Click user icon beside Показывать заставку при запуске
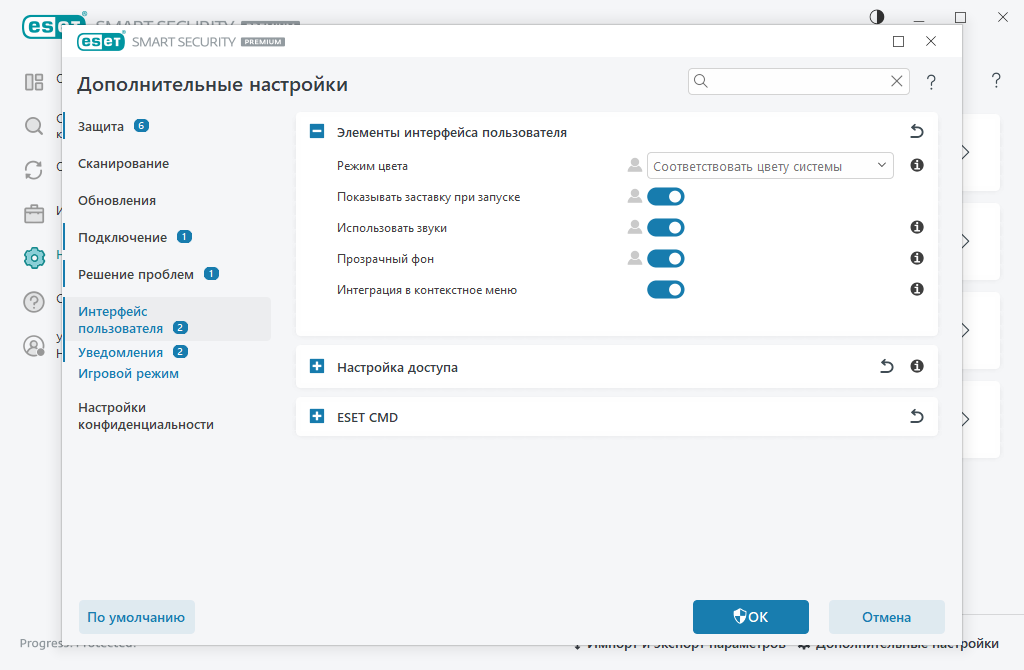 click(x=635, y=196)
